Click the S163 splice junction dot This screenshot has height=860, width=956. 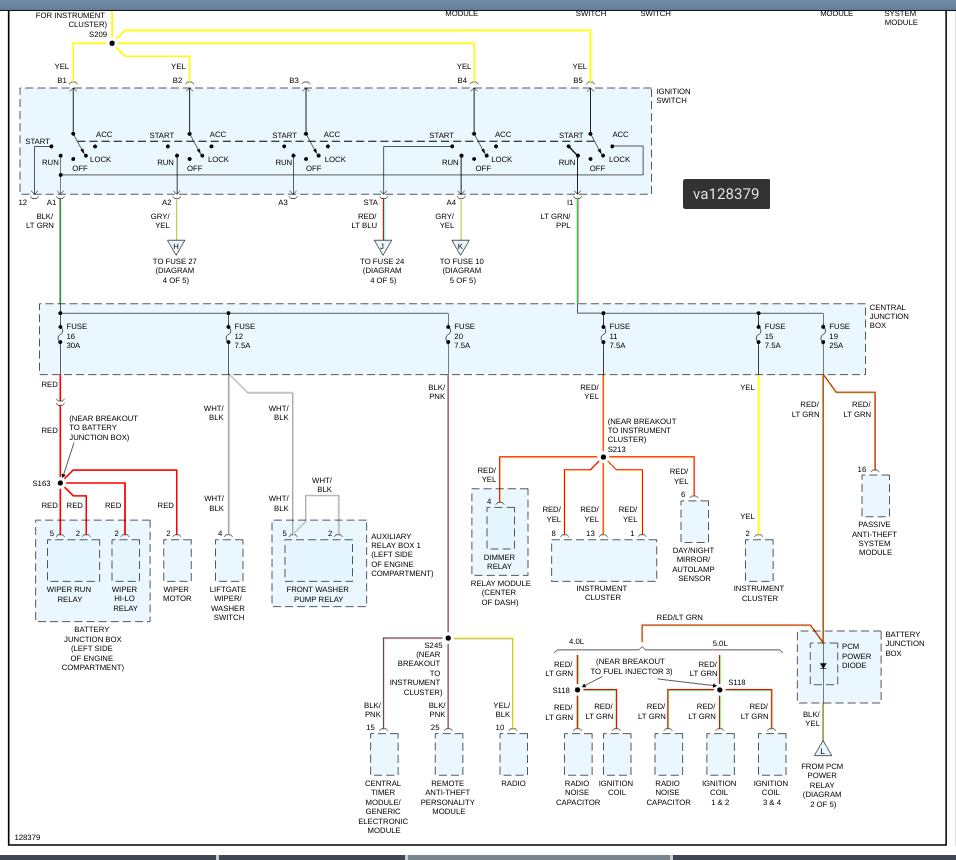tap(60, 483)
